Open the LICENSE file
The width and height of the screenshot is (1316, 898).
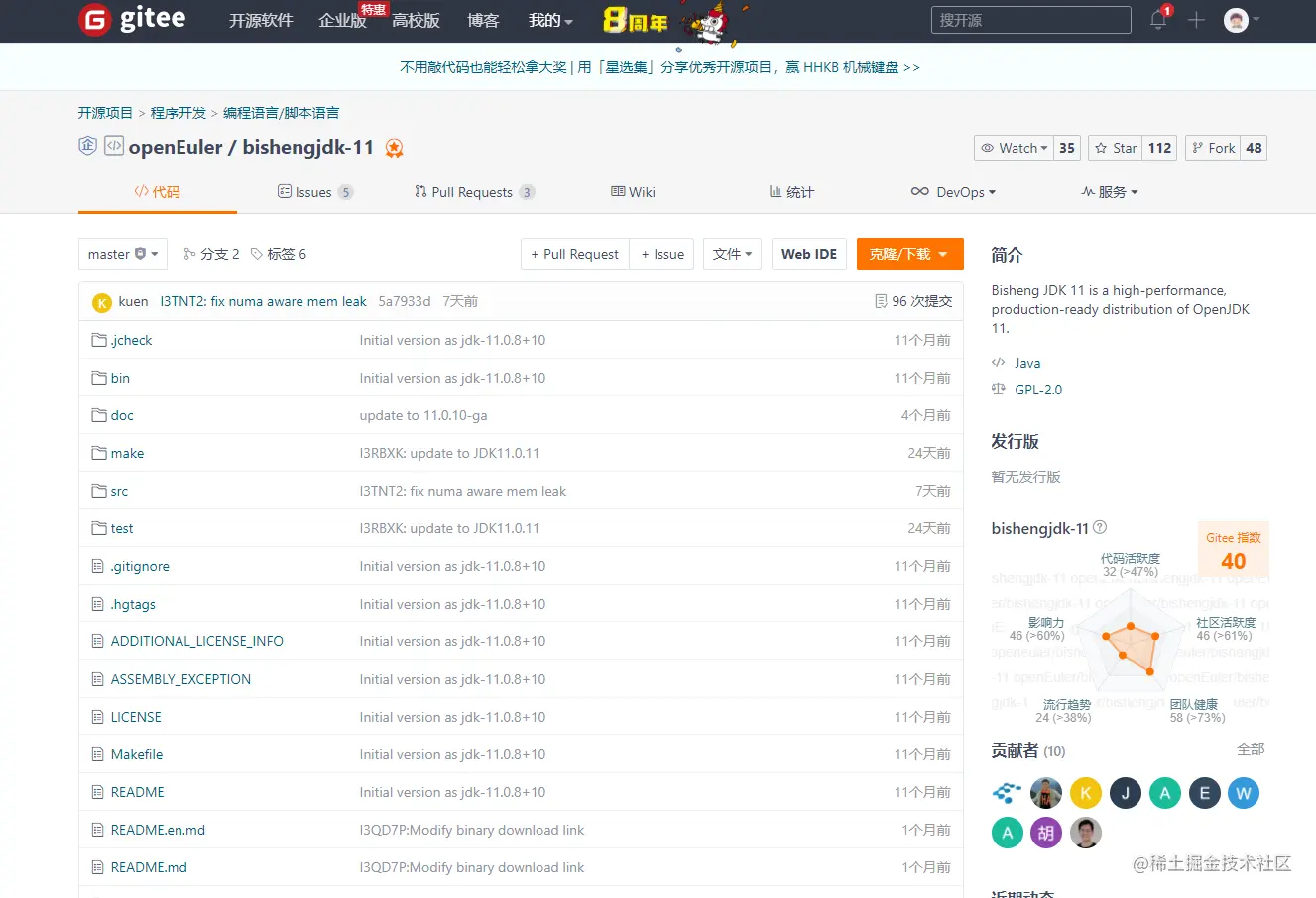[136, 717]
